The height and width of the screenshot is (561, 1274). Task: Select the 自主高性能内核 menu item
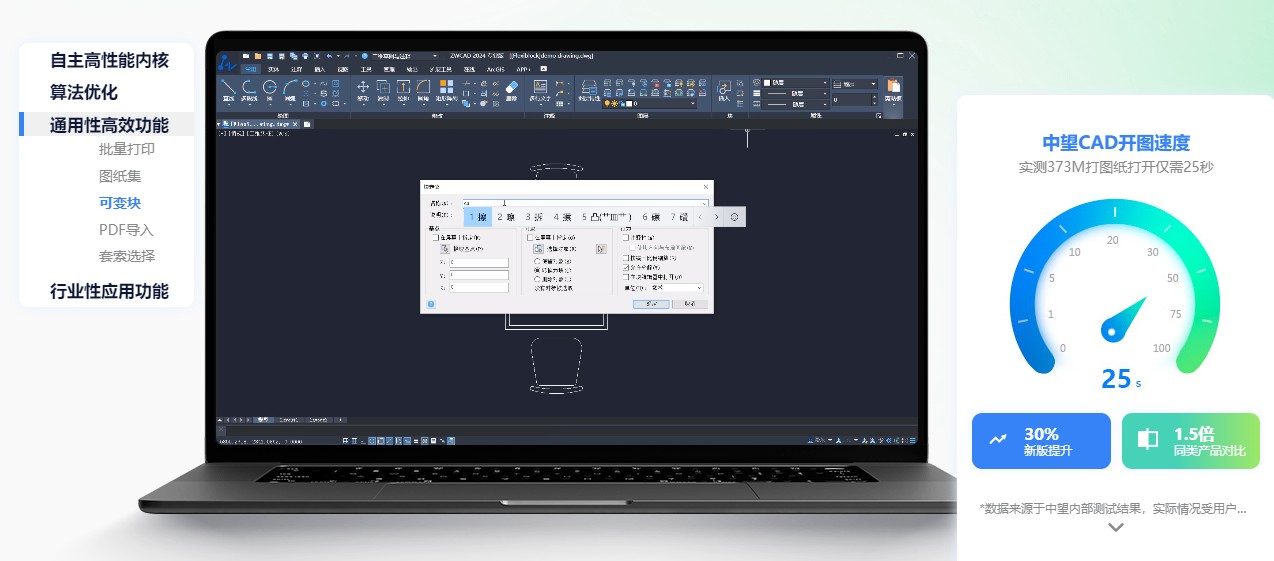109,60
